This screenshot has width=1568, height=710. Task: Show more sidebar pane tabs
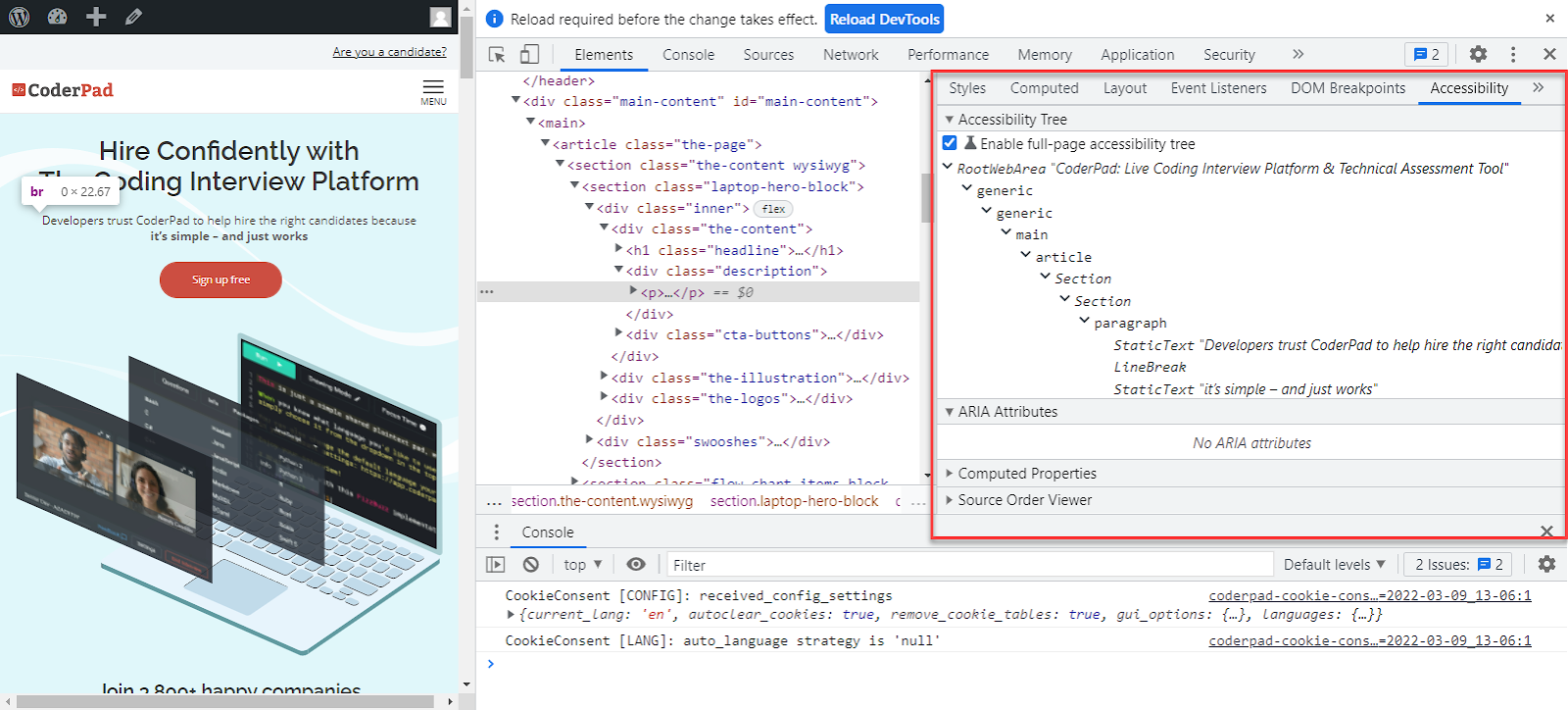(x=1539, y=88)
